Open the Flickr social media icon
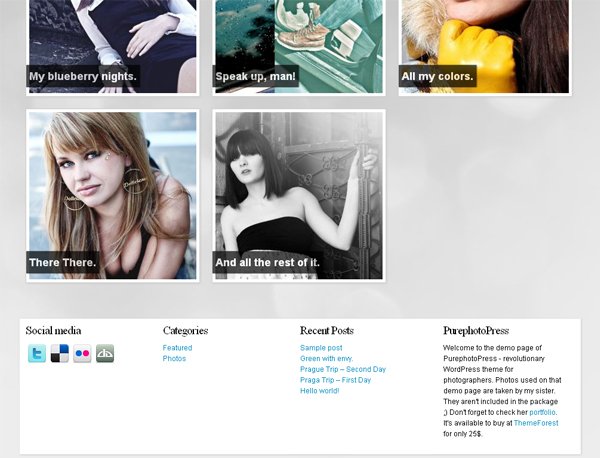Screen dimensions: 600x458 pos(82,353)
